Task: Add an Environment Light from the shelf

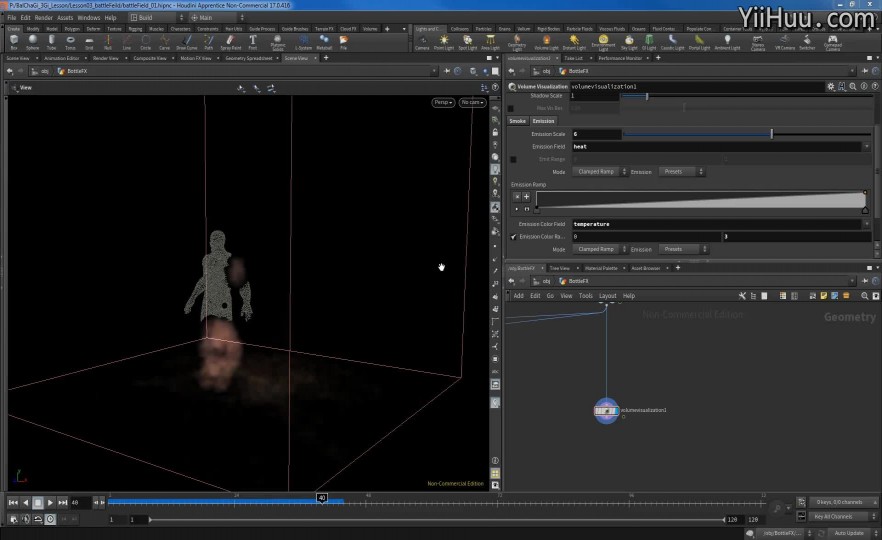Action: click(603, 42)
